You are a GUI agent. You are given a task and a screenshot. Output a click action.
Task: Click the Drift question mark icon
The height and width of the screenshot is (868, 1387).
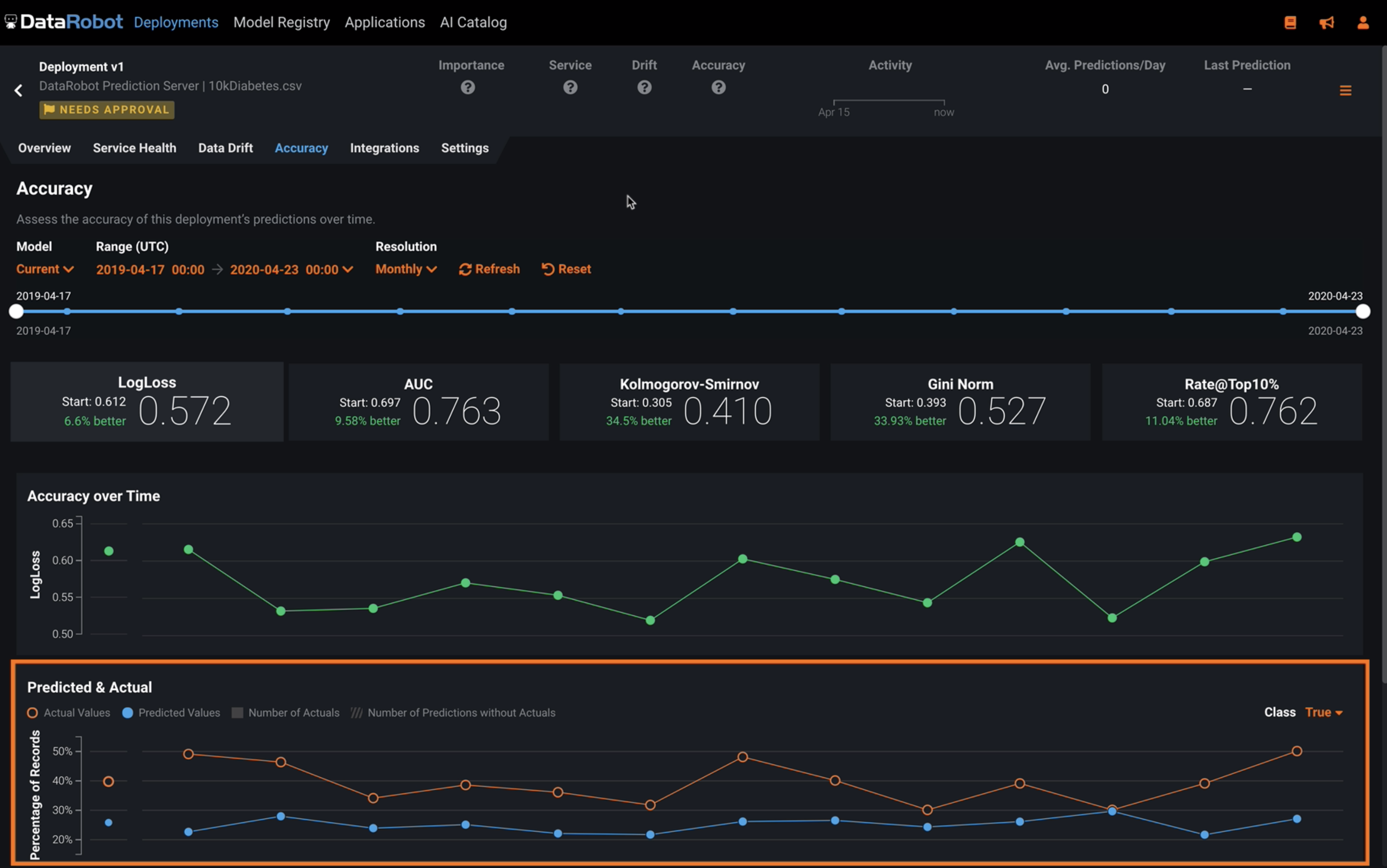(644, 88)
